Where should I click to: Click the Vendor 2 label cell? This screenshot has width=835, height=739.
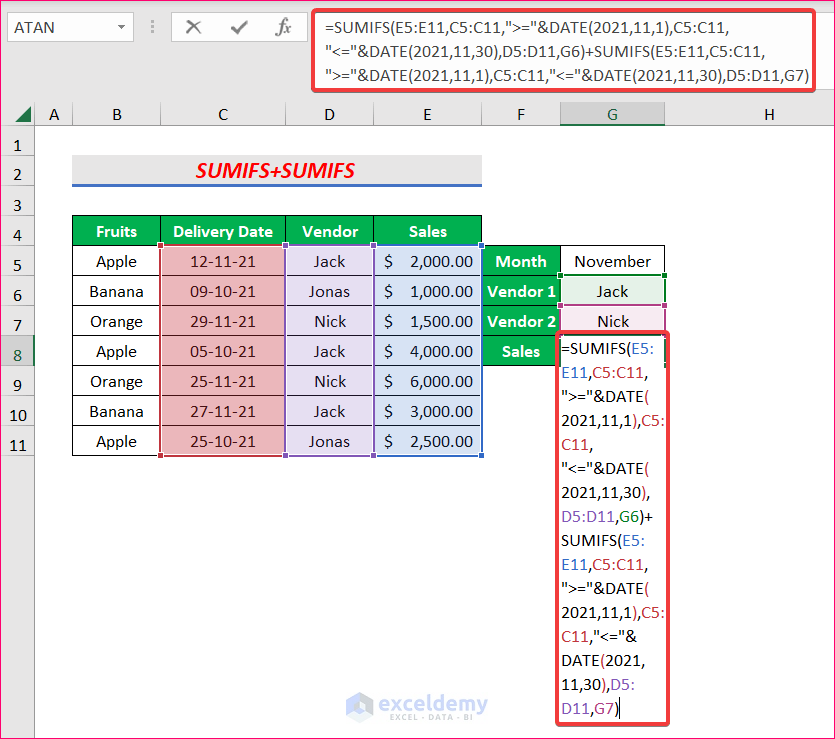click(x=521, y=322)
